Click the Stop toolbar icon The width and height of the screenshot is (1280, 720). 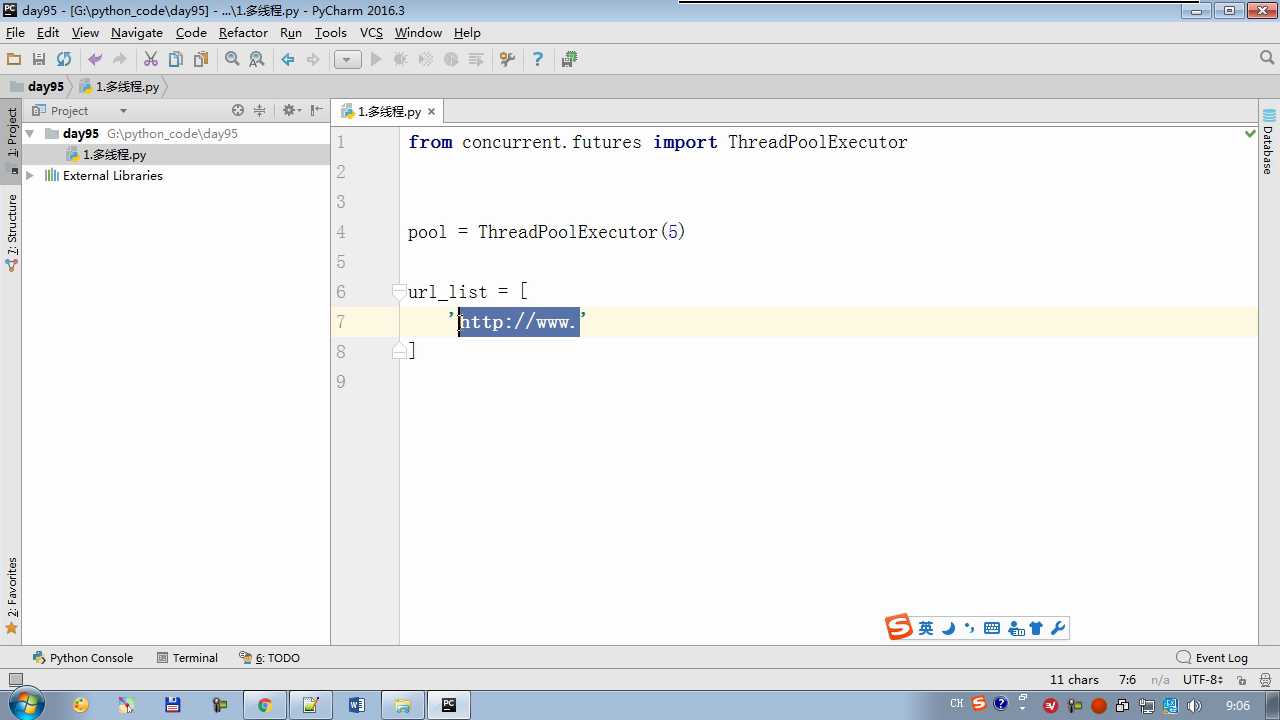click(451, 60)
